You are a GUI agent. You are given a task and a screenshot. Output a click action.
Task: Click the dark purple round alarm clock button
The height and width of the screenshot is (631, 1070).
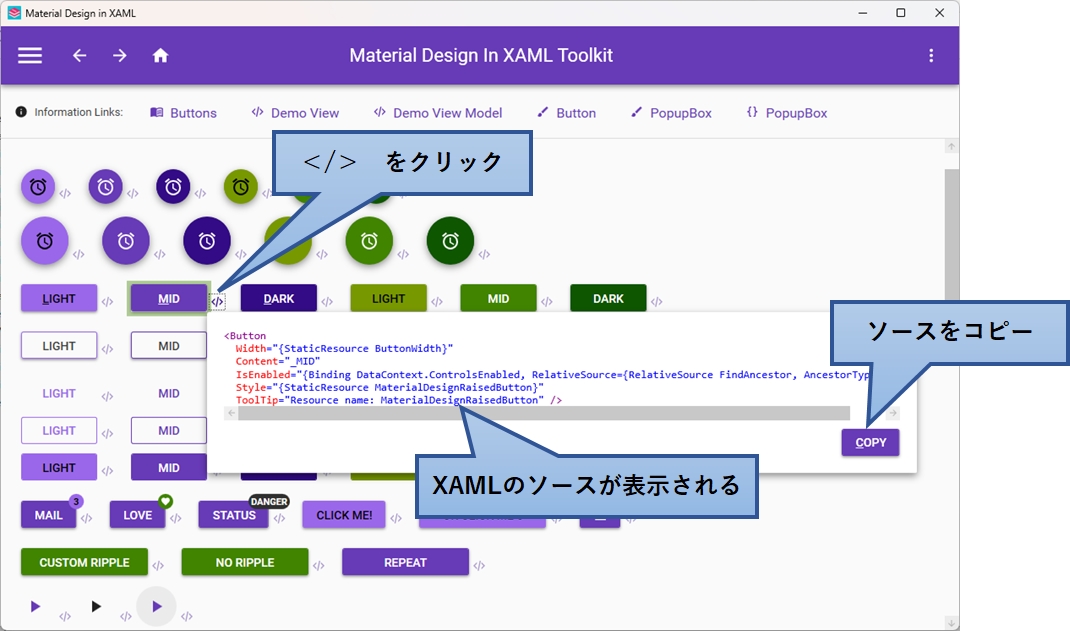pyautogui.click(x=206, y=240)
